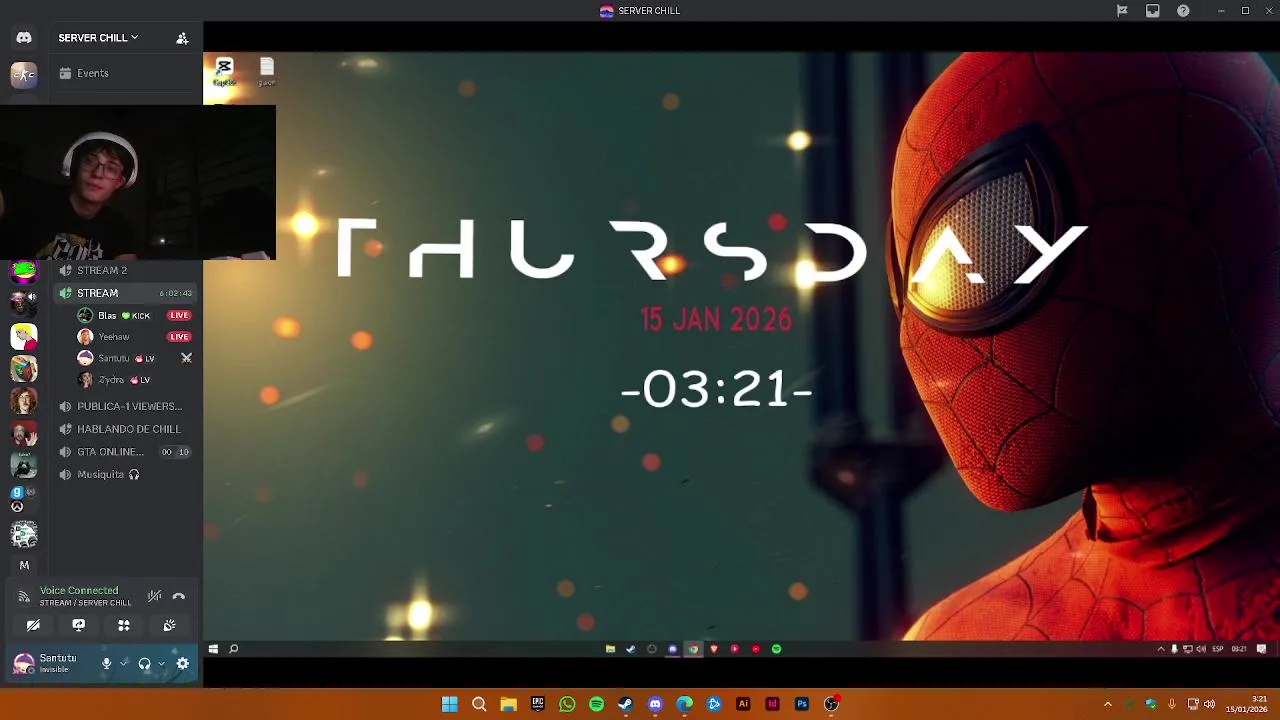Toggle noise suppression icon
1280x720 pixels.
pos(154,597)
